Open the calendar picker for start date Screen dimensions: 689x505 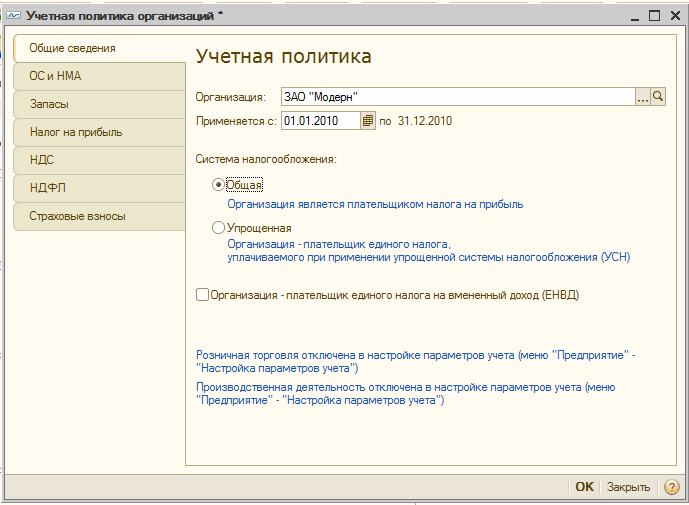(368, 121)
